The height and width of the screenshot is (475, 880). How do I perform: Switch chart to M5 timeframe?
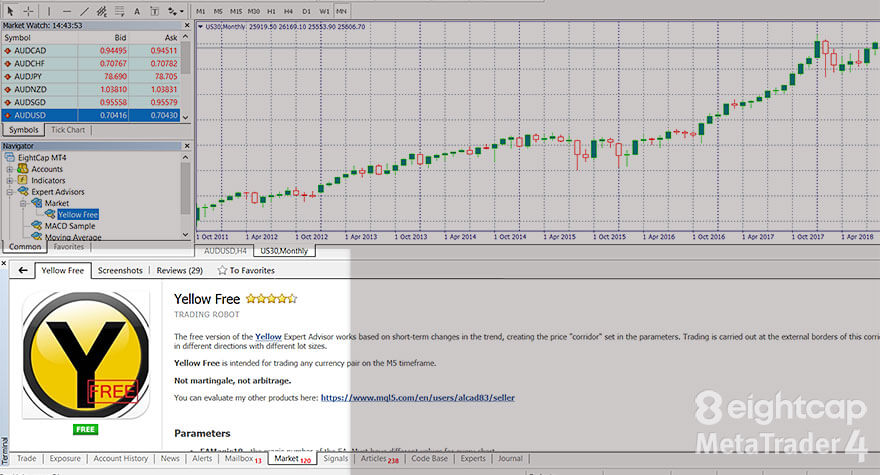click(218, 11)
